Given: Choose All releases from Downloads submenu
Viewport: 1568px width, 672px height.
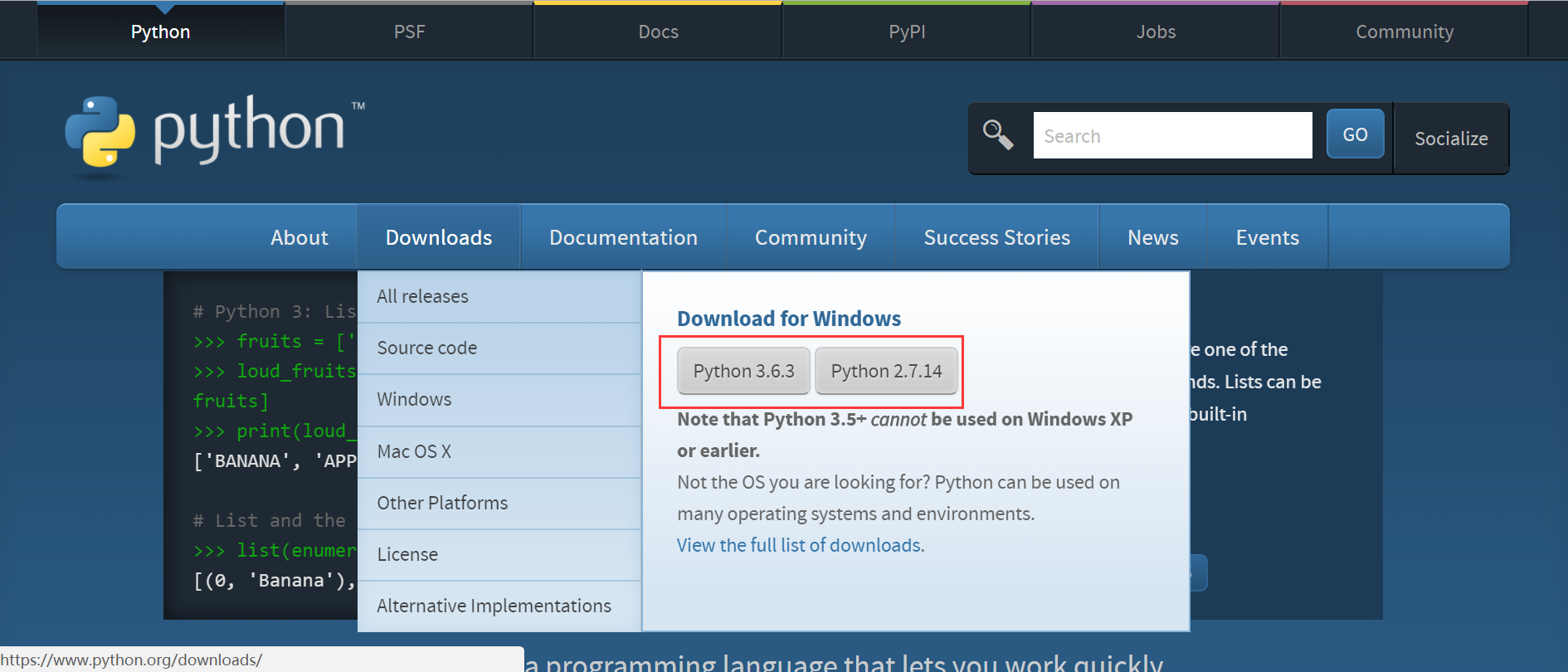Looking at the screenshot, I should [499, 296].
